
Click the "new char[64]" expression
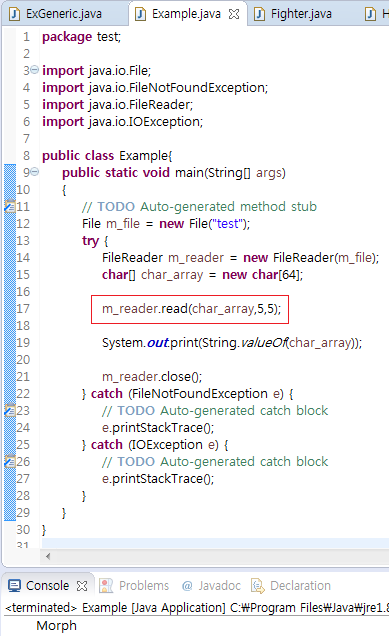pos(261,274)
